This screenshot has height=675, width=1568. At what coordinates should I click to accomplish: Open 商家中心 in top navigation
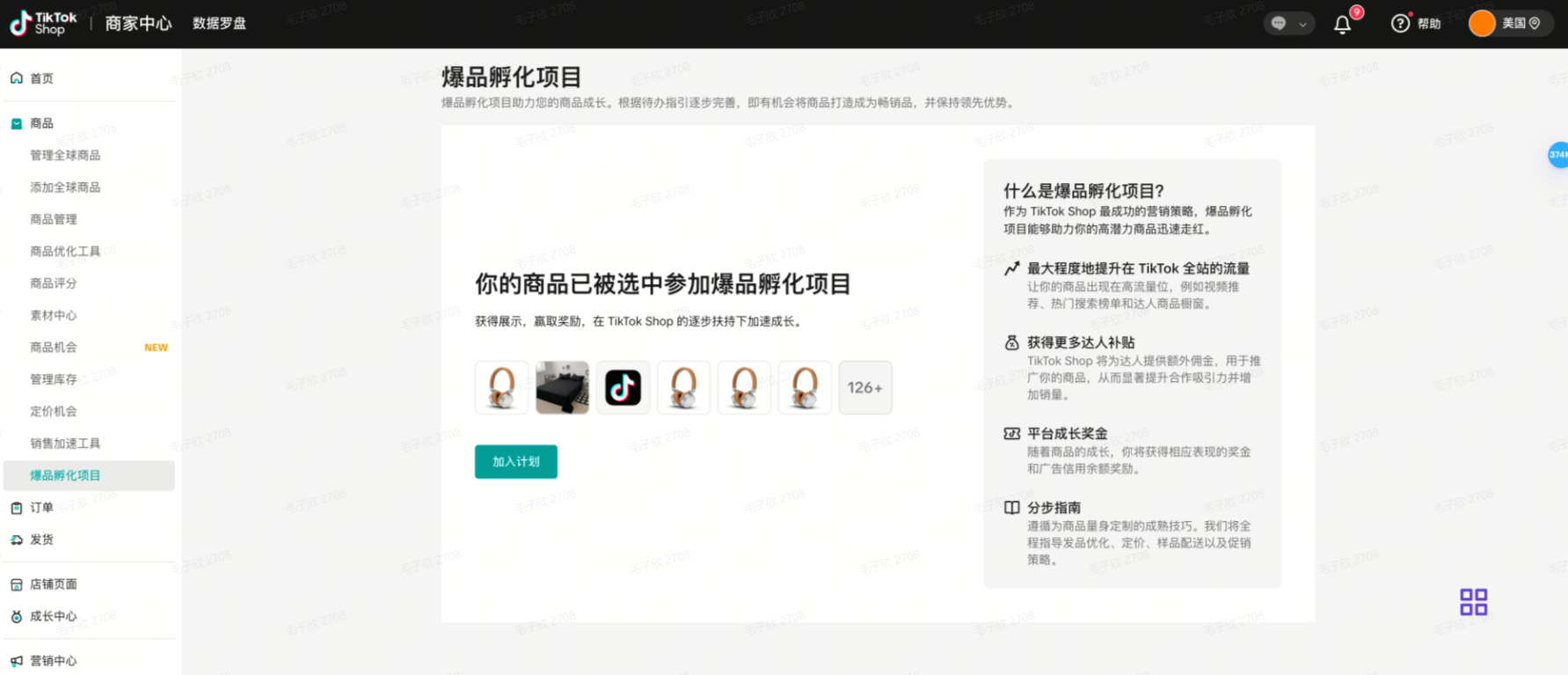[138, 24]
